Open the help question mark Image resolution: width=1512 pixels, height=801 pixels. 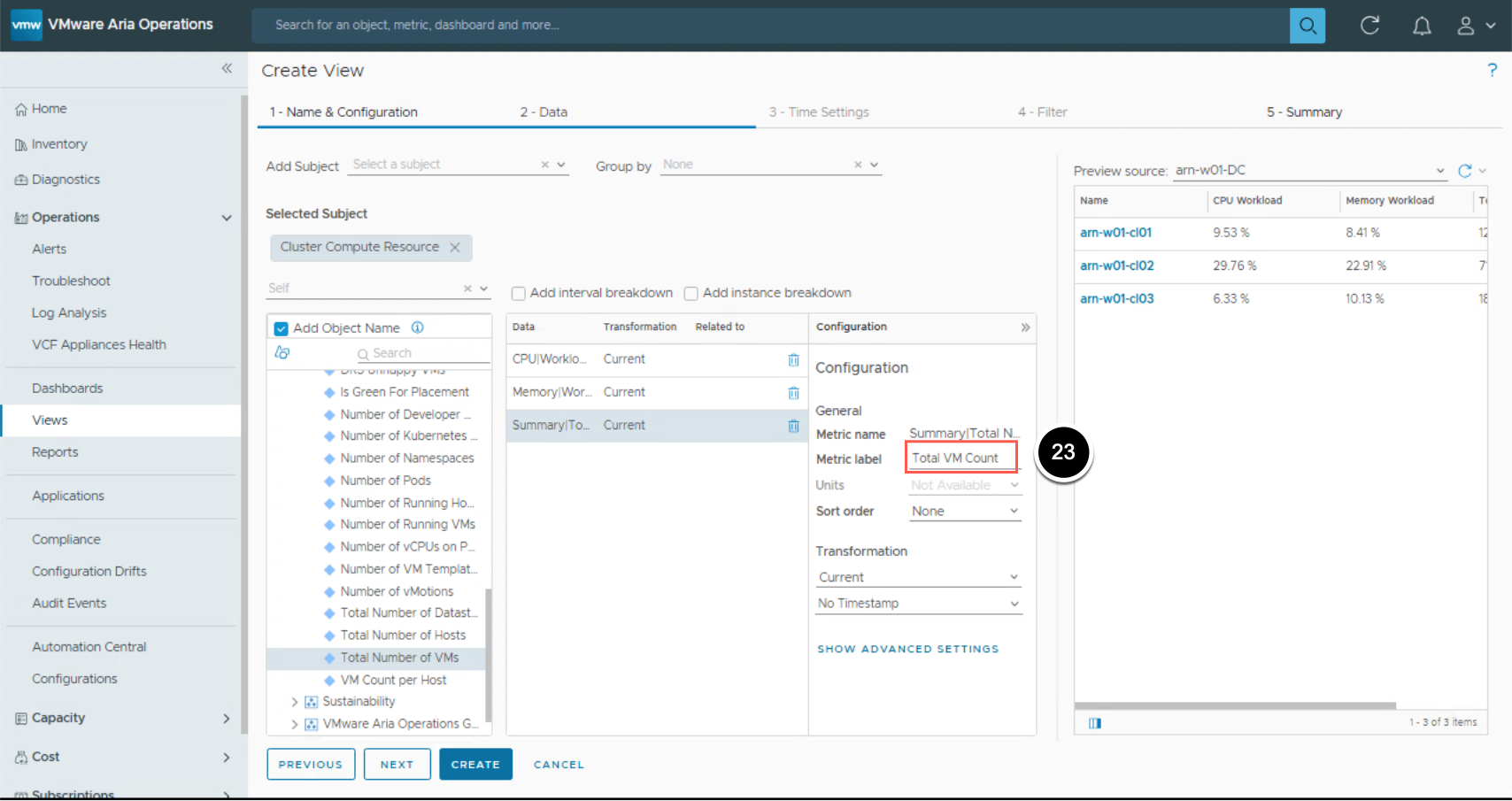[1492, 70]
